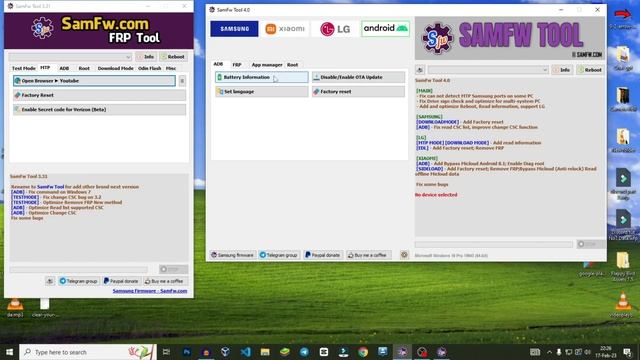The image size is (640, 360).
Task: Click the Stop button in the FRP Tool window
Action: 173,269
